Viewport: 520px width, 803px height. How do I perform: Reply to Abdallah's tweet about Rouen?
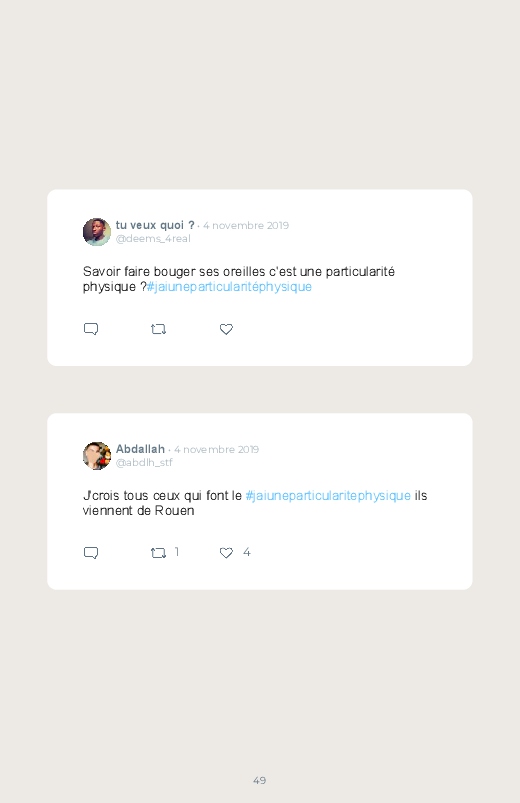91,553
